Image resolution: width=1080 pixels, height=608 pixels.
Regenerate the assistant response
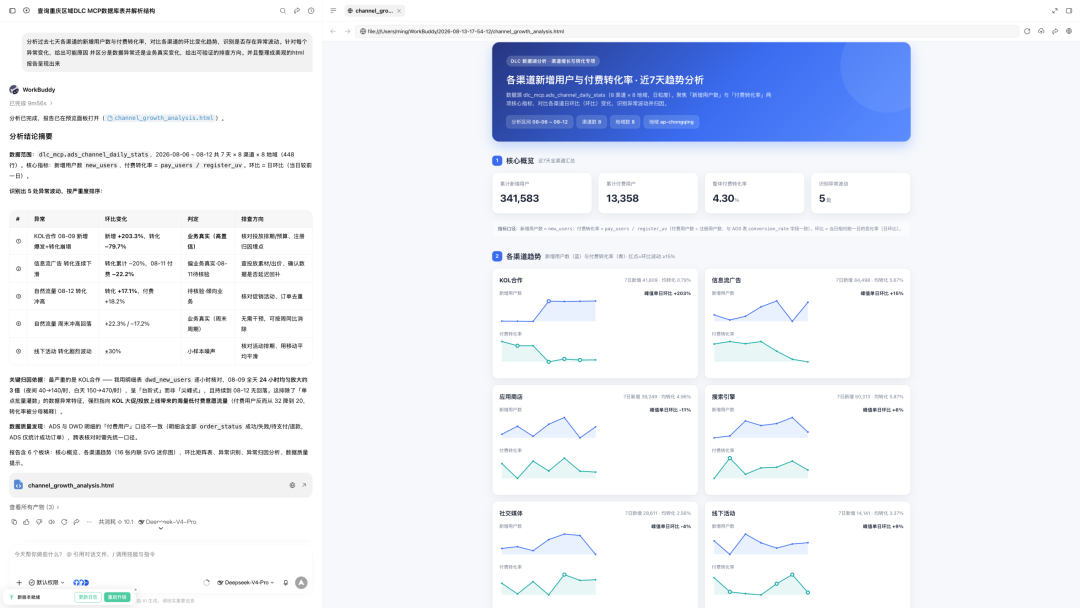[x=64, y=522]
